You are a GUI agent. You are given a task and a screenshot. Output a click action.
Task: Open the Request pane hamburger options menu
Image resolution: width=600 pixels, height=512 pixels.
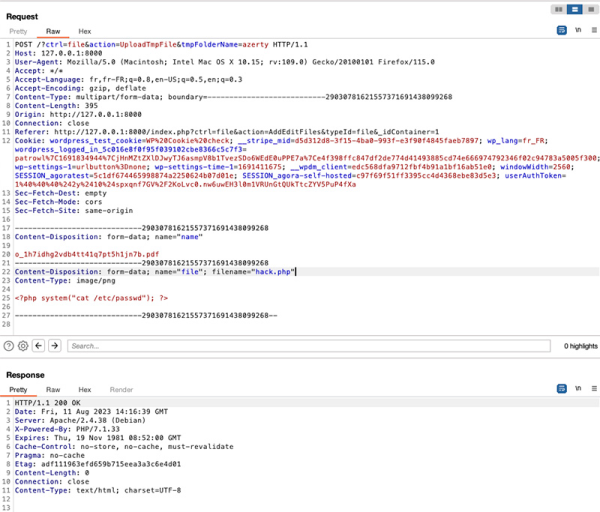coord(594,30)
